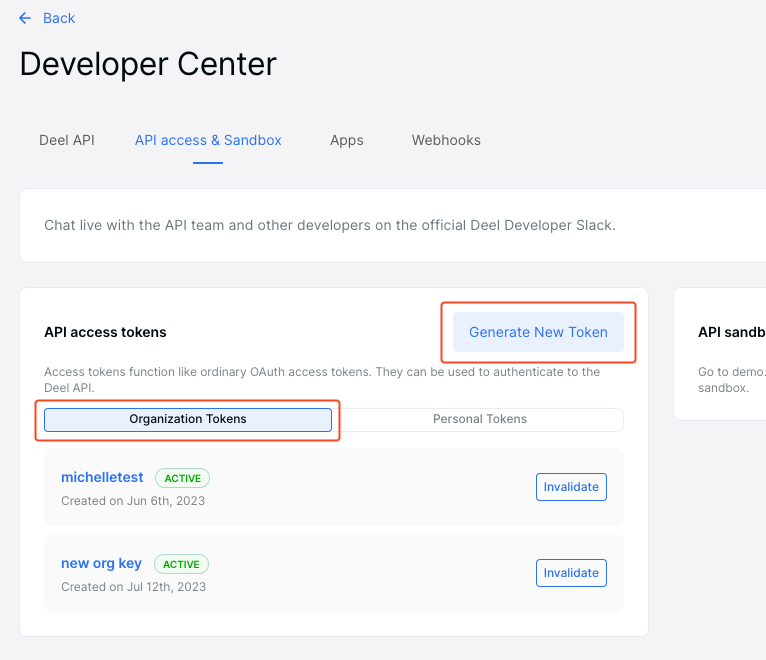The height and width of the screenshot is (660, 766).
Task: Click the Developer Slack banner text
Action: [330, 225]
